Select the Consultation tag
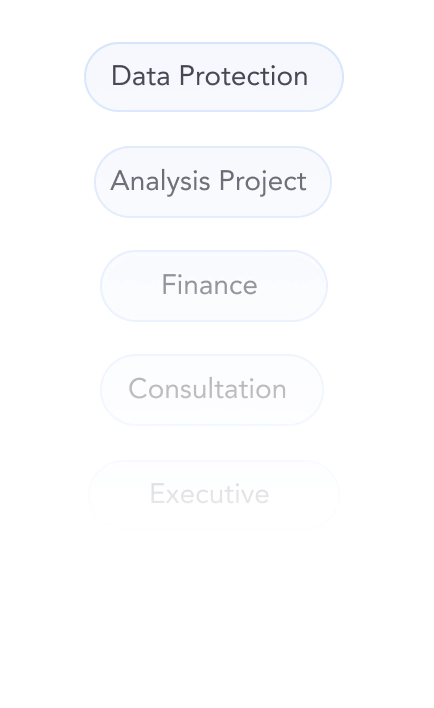This screenshot has width=434, height=708. (x=212, y=390)
